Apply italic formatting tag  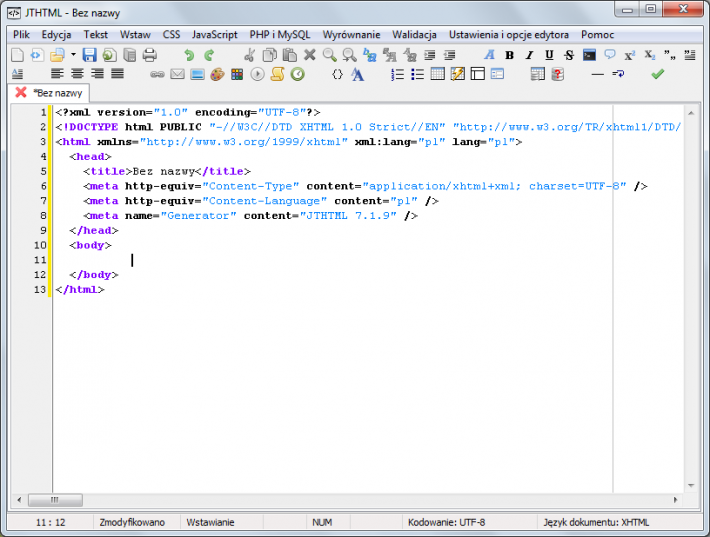pyautogui.click(x=529, y=55)
